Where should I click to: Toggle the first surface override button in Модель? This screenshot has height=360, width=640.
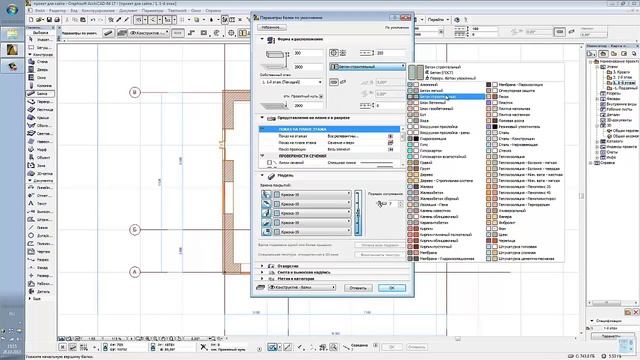[x=267, y=194]
